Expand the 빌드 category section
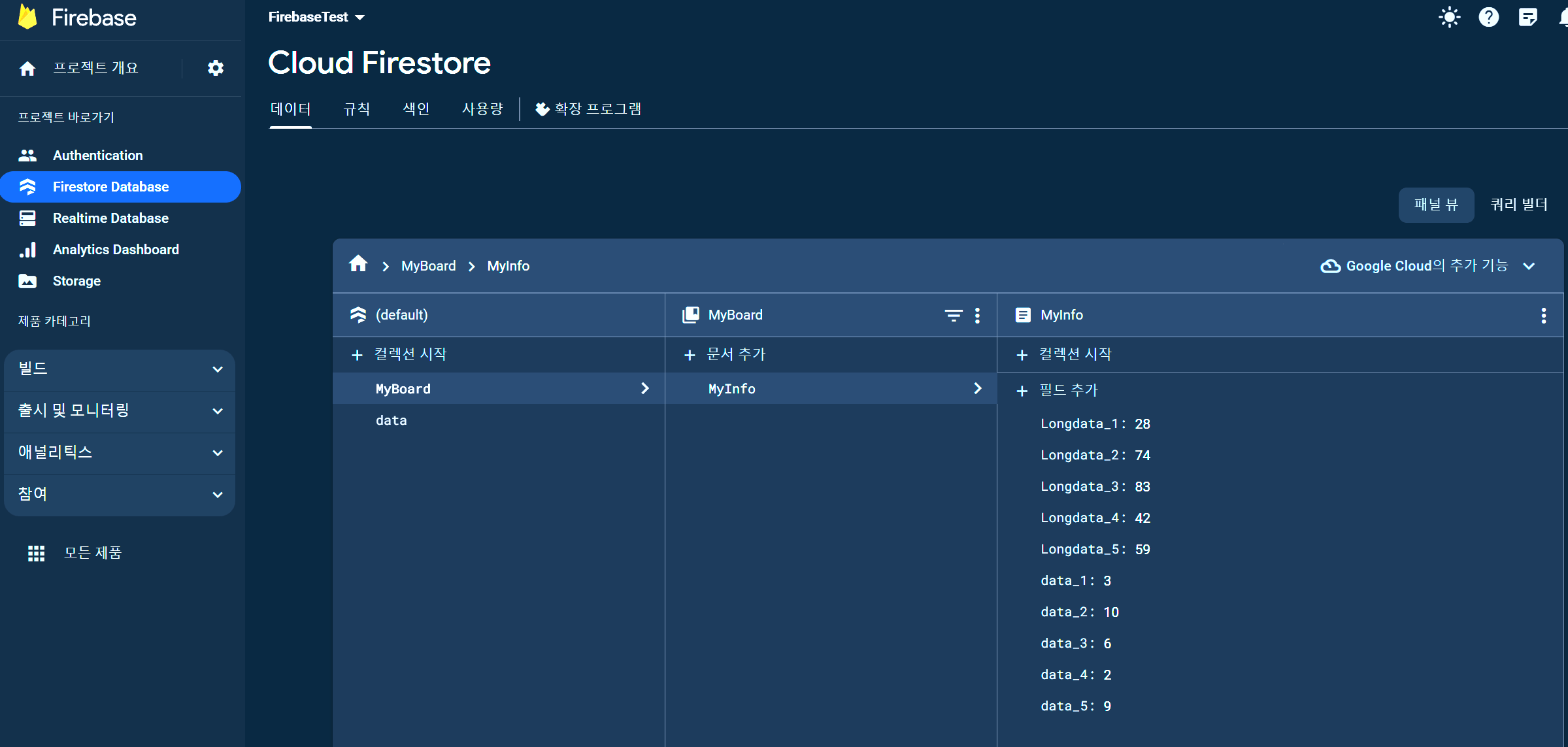1568x747 pixels. pyautogui.click(x=120, y=369)
